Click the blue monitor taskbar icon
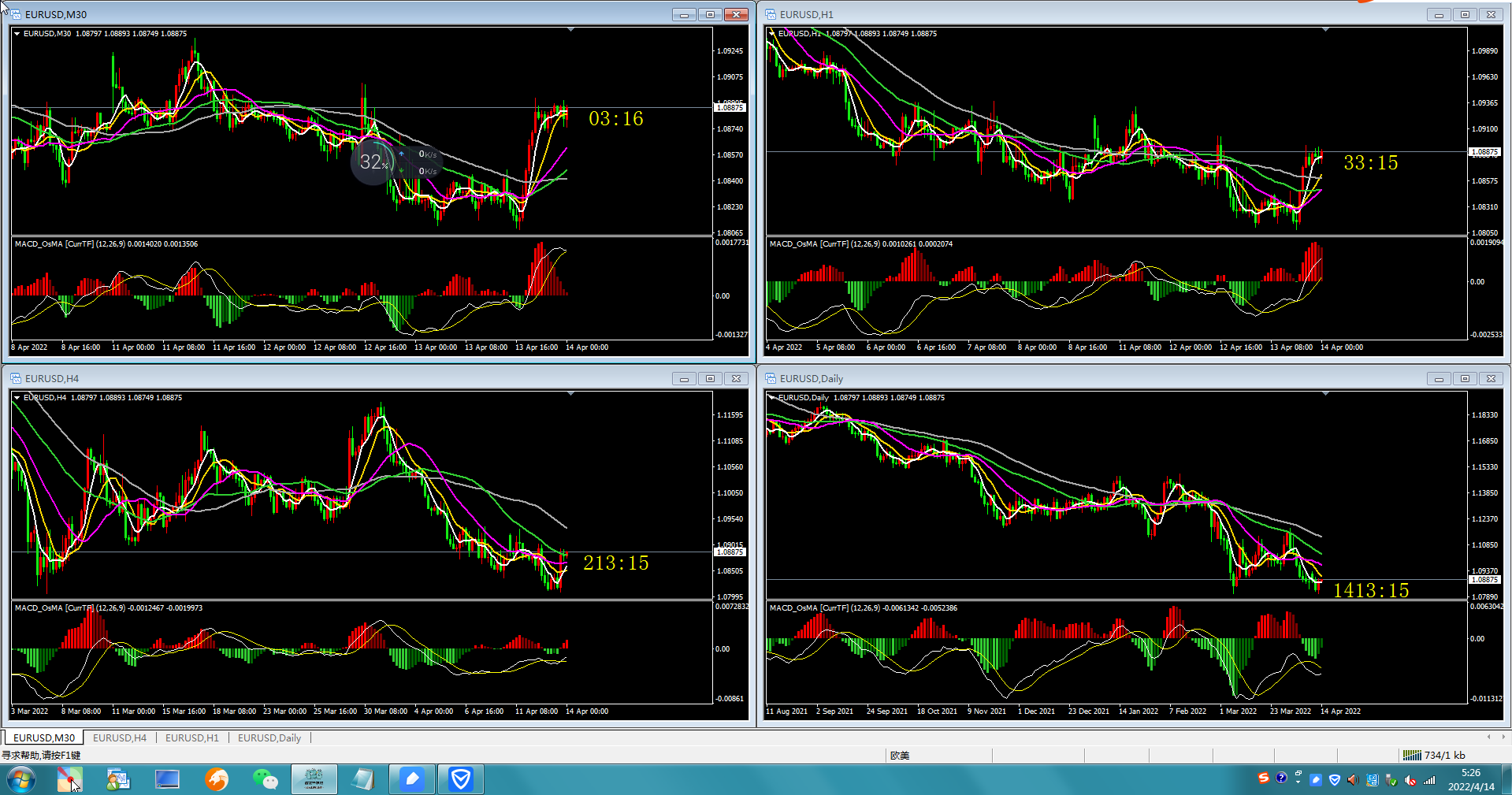 167,779
